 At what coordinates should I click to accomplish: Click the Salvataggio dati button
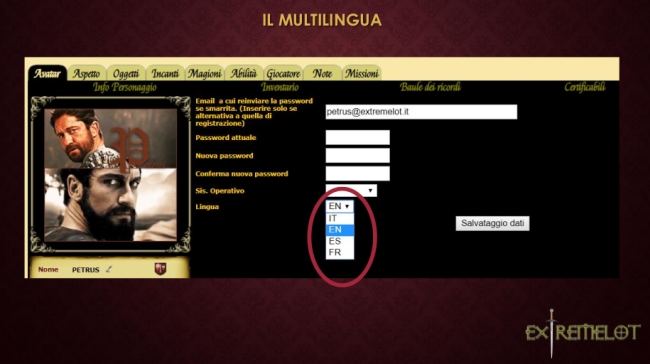click(x=492, y=223)
